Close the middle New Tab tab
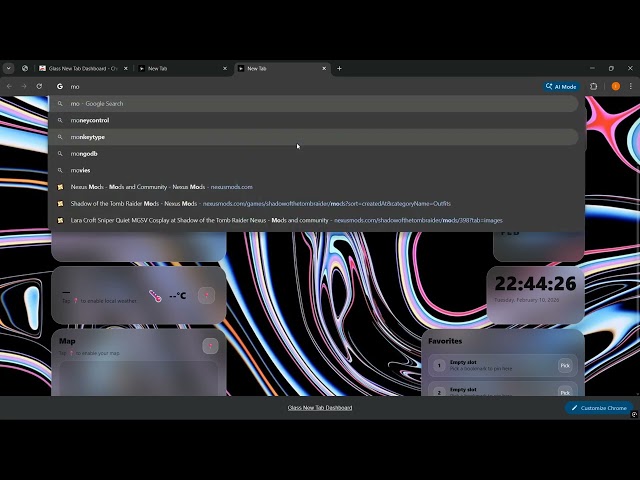640x480 pixels. pyautogui.click(x=225, y=69)
